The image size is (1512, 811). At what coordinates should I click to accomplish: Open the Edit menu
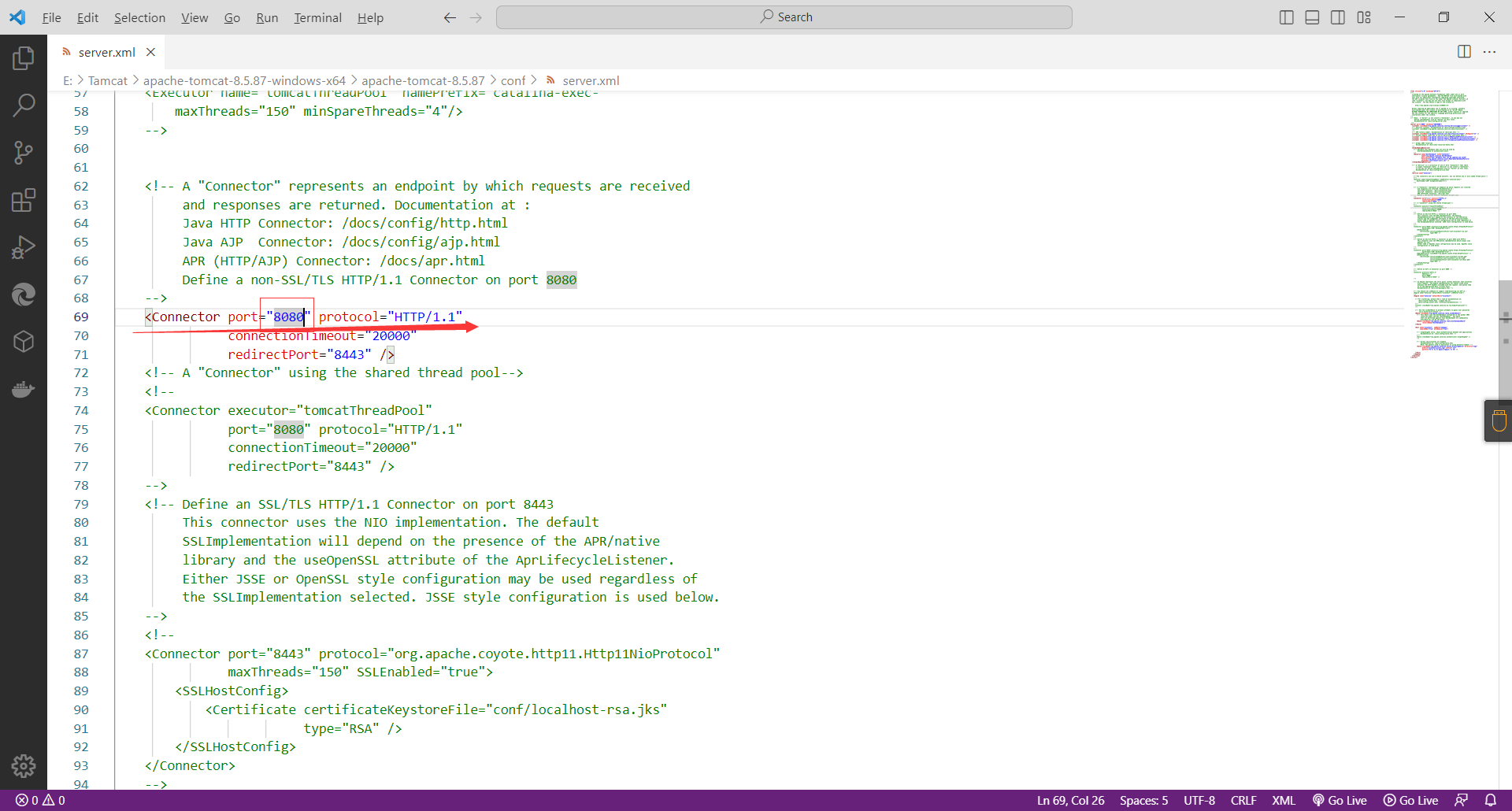point(87,17)
